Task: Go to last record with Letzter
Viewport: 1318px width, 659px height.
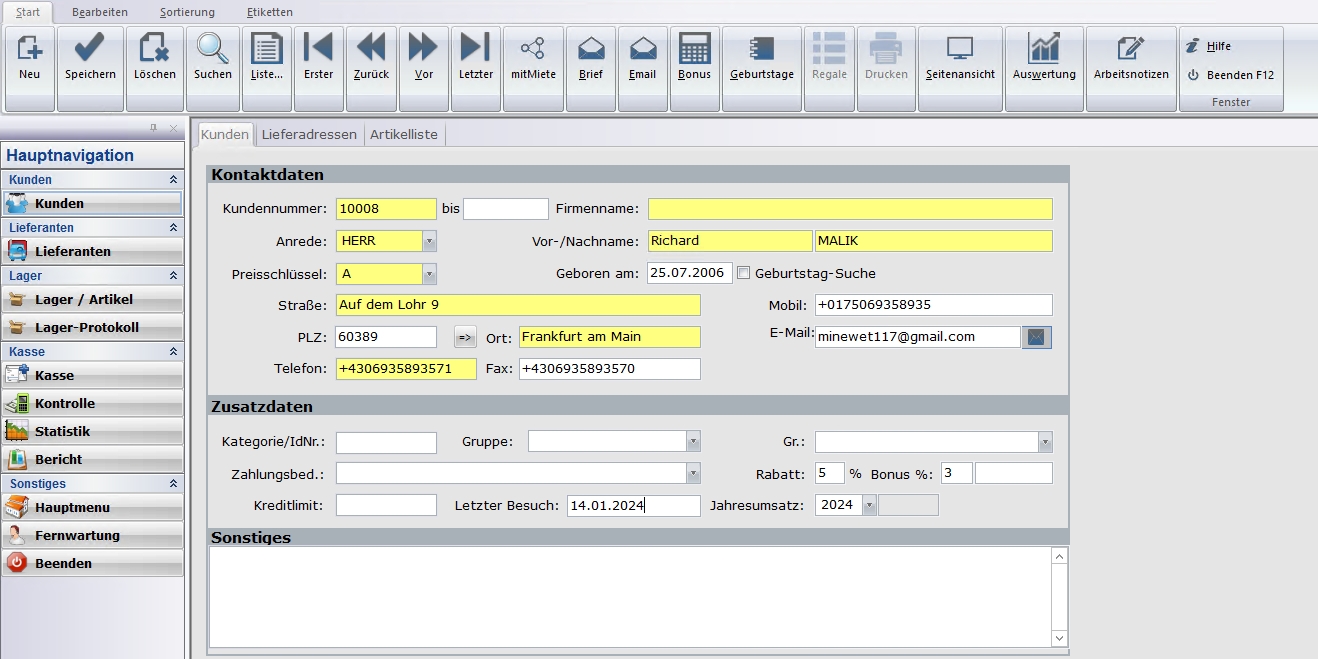Action: coord(475,49)
